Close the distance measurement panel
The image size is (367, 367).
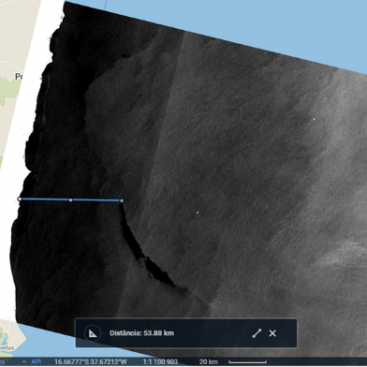click(x=272, y=333)
